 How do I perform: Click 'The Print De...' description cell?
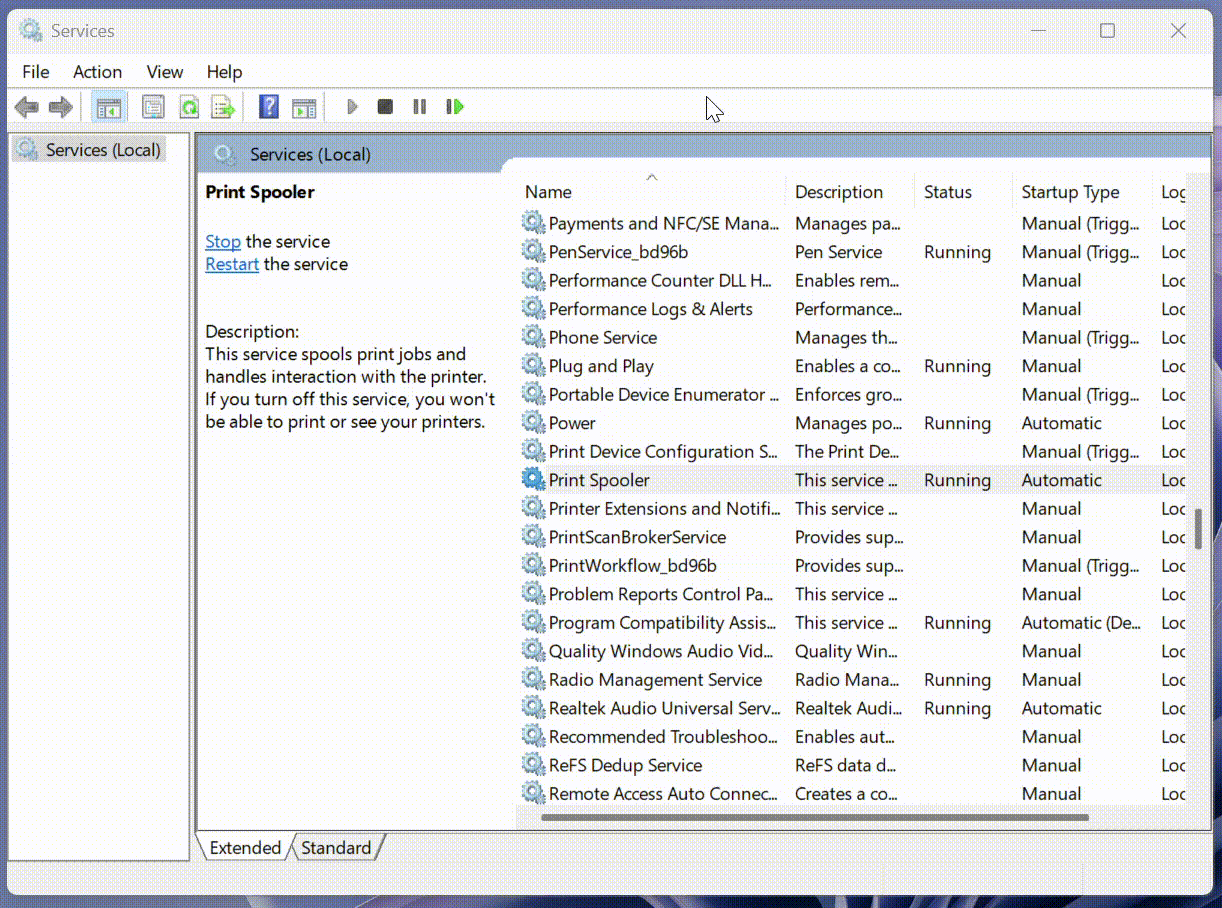(x=847, y=452)
